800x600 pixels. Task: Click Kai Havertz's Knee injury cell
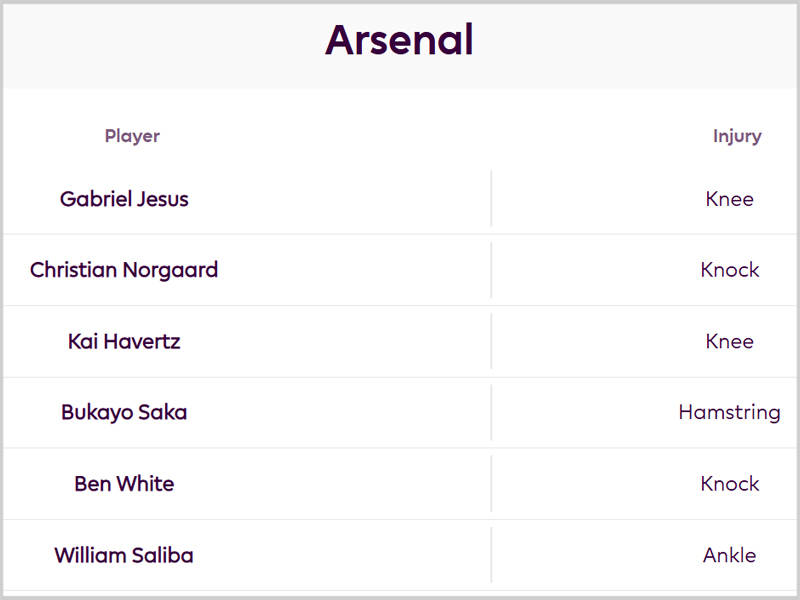729,341
